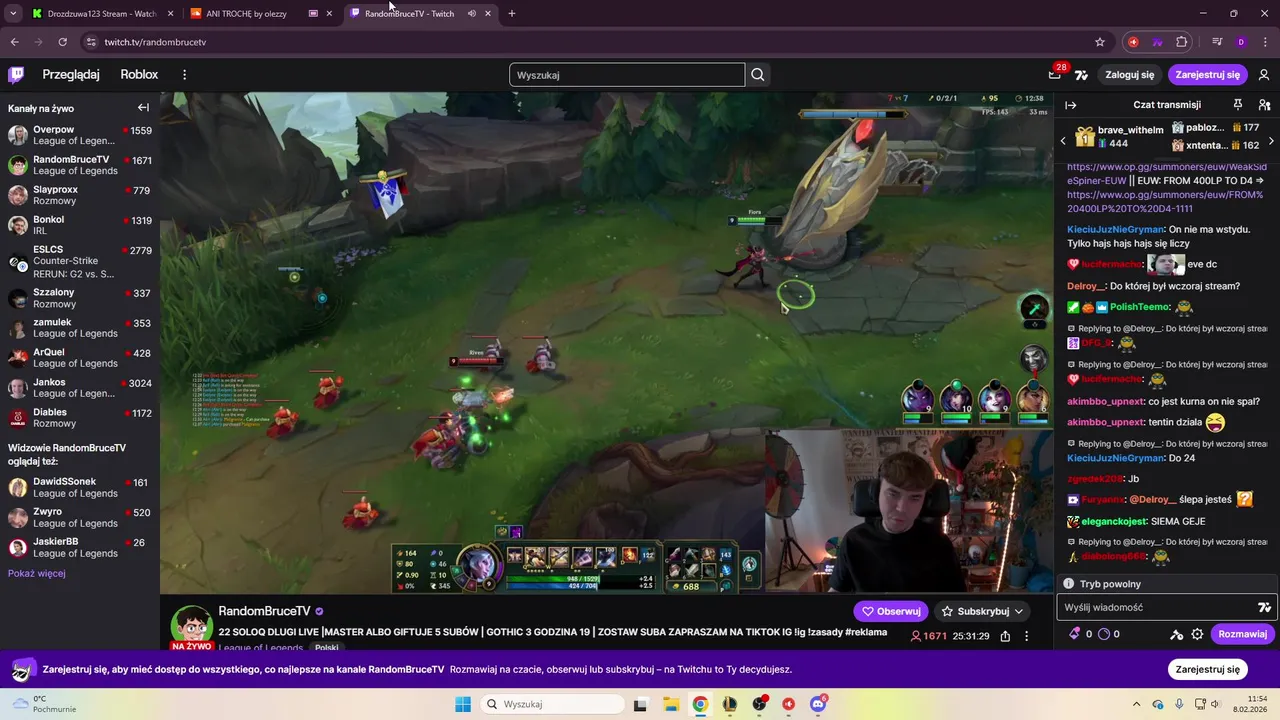Open the stream options three-dot menu

pyautogui.click(x=1026, y=636)
